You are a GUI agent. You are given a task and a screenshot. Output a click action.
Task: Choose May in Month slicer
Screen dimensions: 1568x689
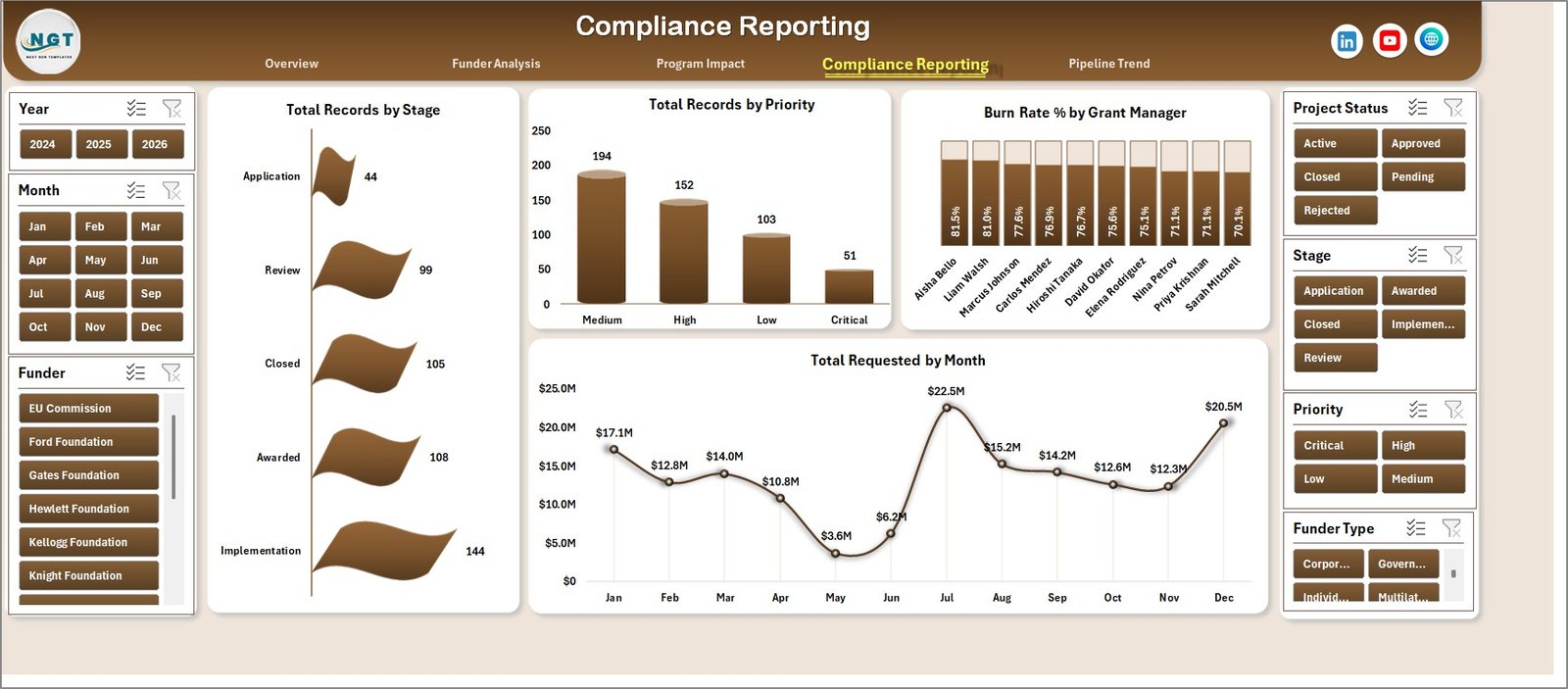[101, 260]
